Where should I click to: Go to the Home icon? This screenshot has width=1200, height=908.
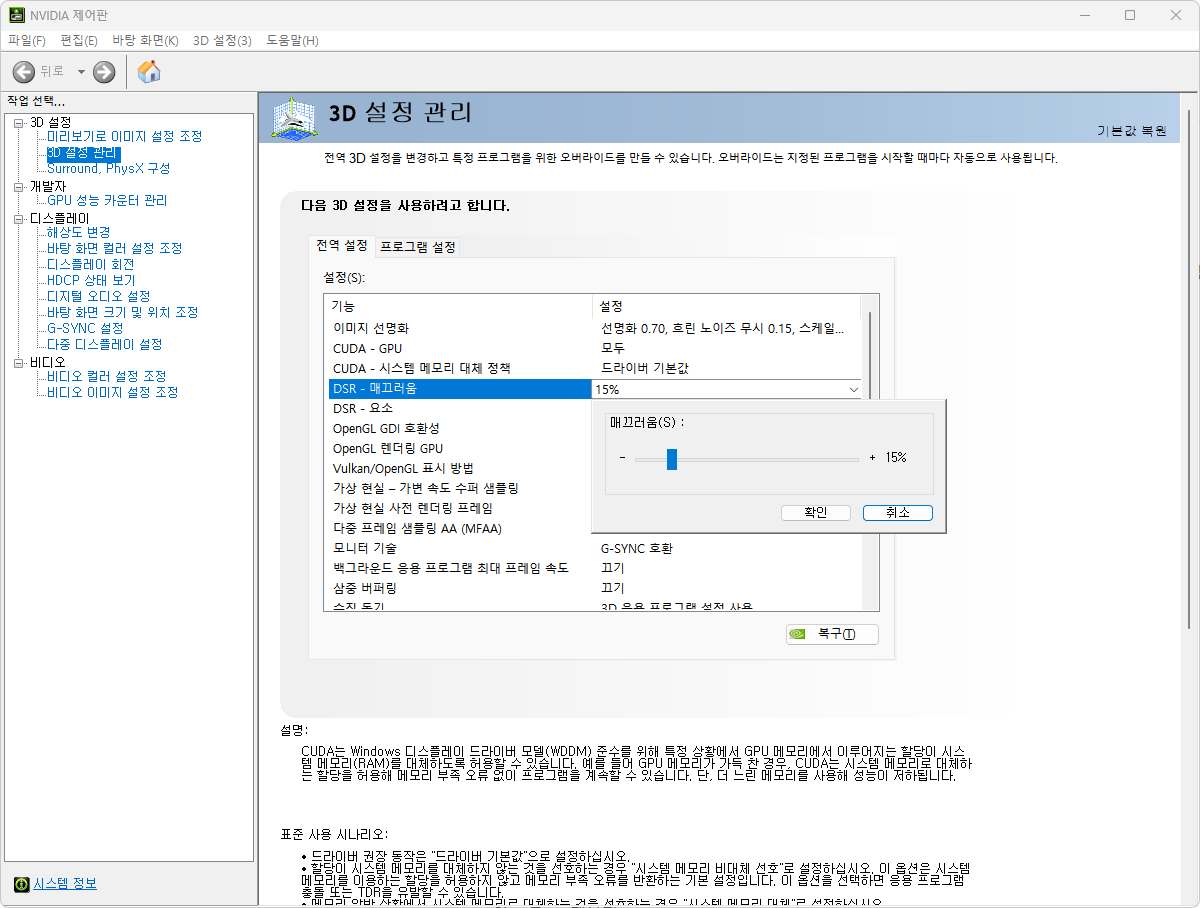pos(149,71)
